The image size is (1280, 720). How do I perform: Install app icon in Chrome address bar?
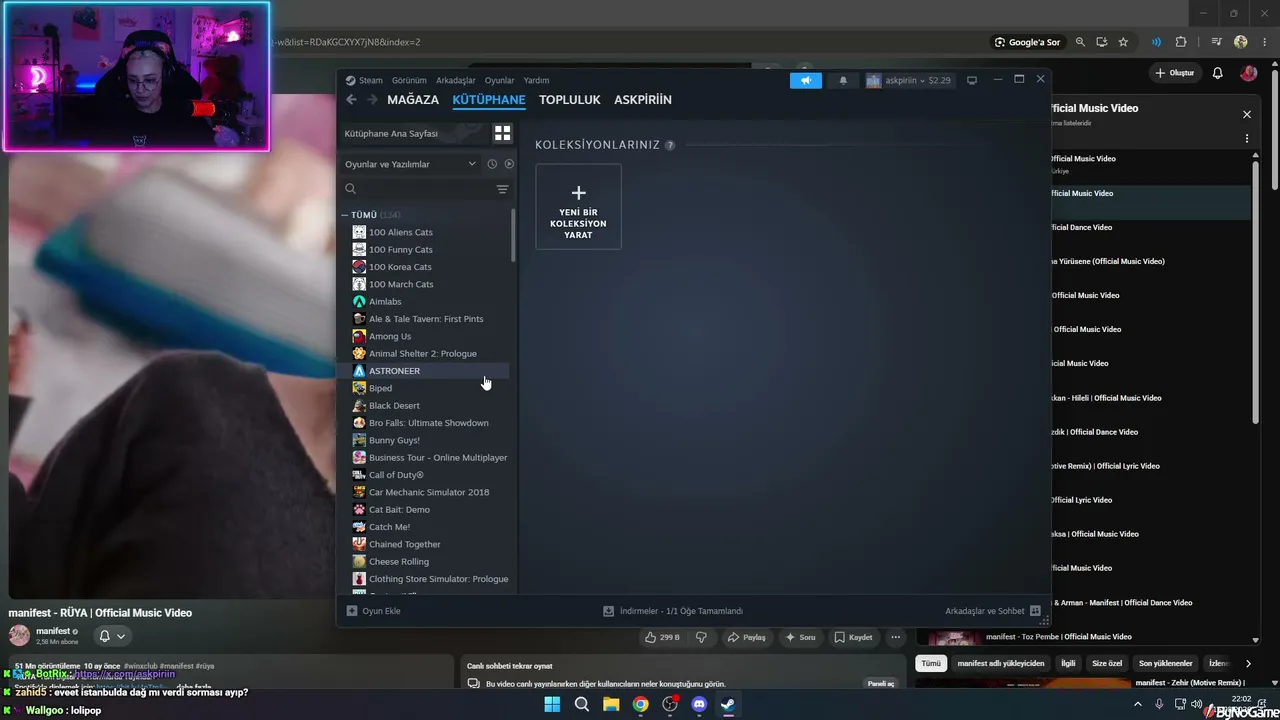[x=1102, y=42]
